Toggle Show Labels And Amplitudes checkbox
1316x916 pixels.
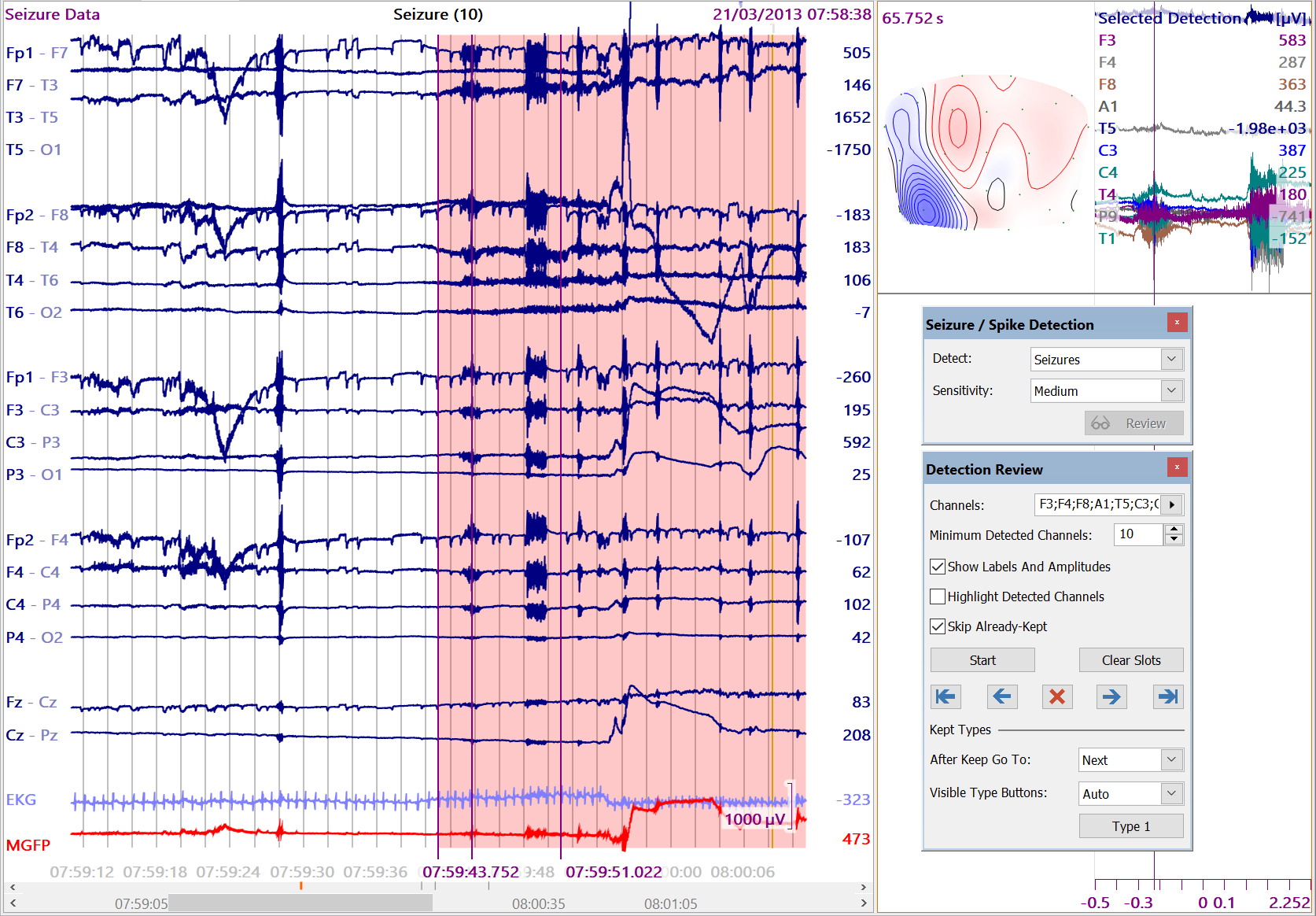(x=938, y=567)
